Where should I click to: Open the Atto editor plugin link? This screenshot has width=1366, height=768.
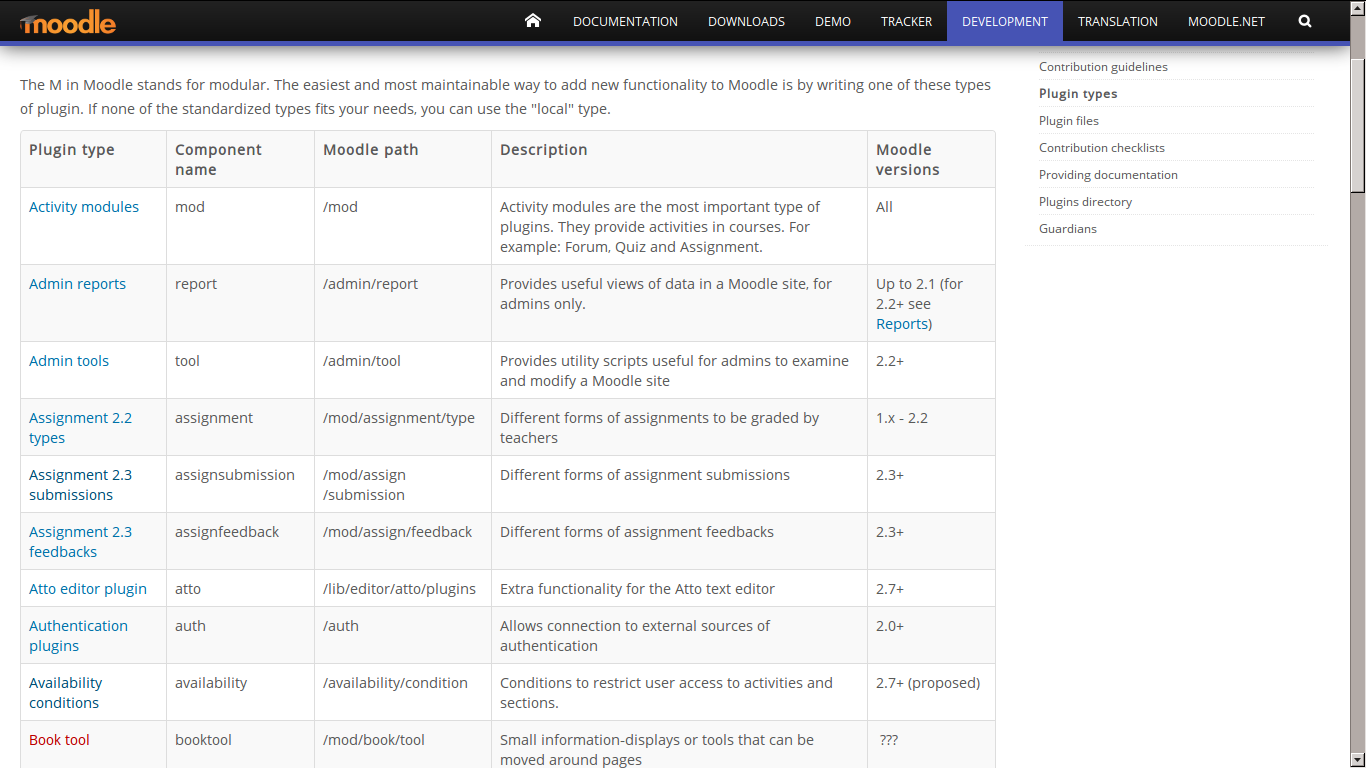[88, 589]
